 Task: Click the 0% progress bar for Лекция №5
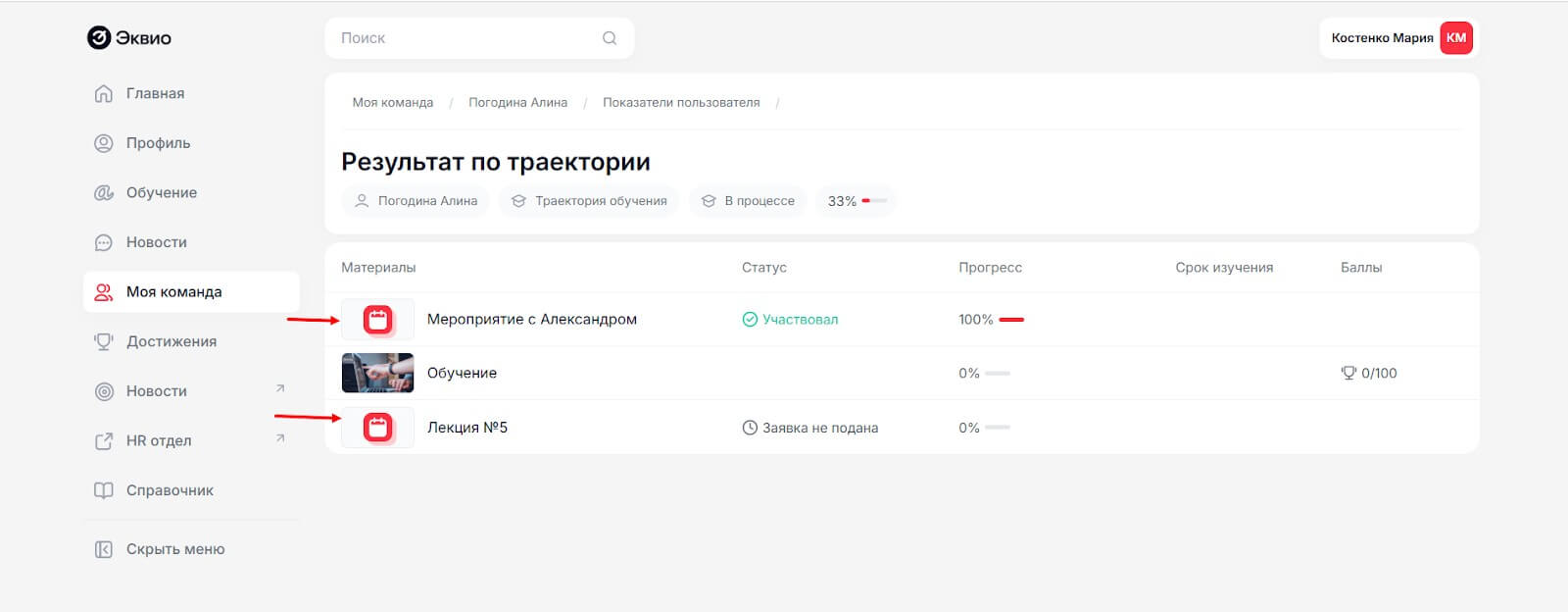998,428
